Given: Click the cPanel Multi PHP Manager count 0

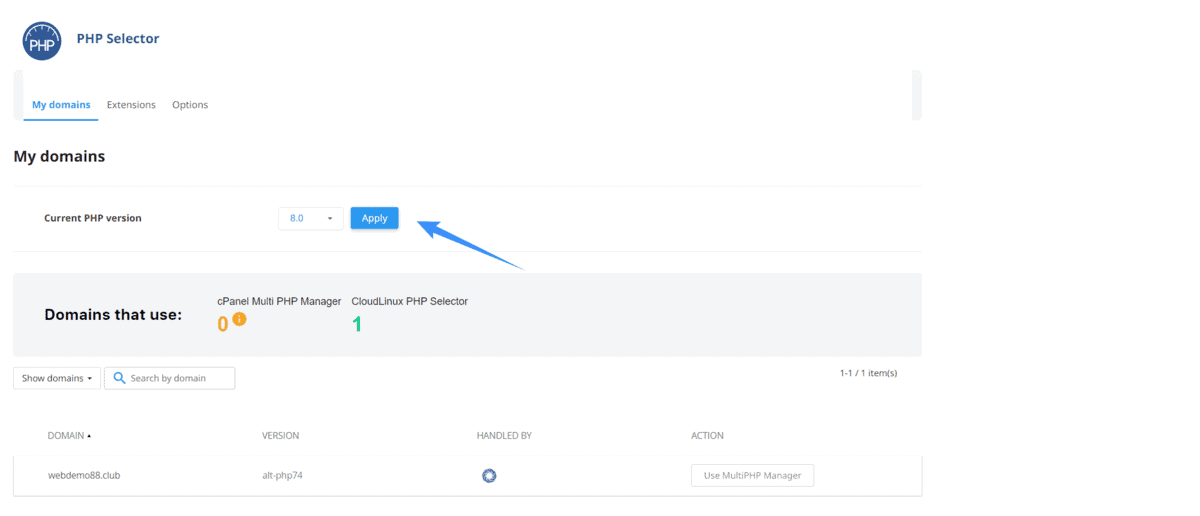Looking at the screenshot, I should pyautogui.click(x=223, y=324).
